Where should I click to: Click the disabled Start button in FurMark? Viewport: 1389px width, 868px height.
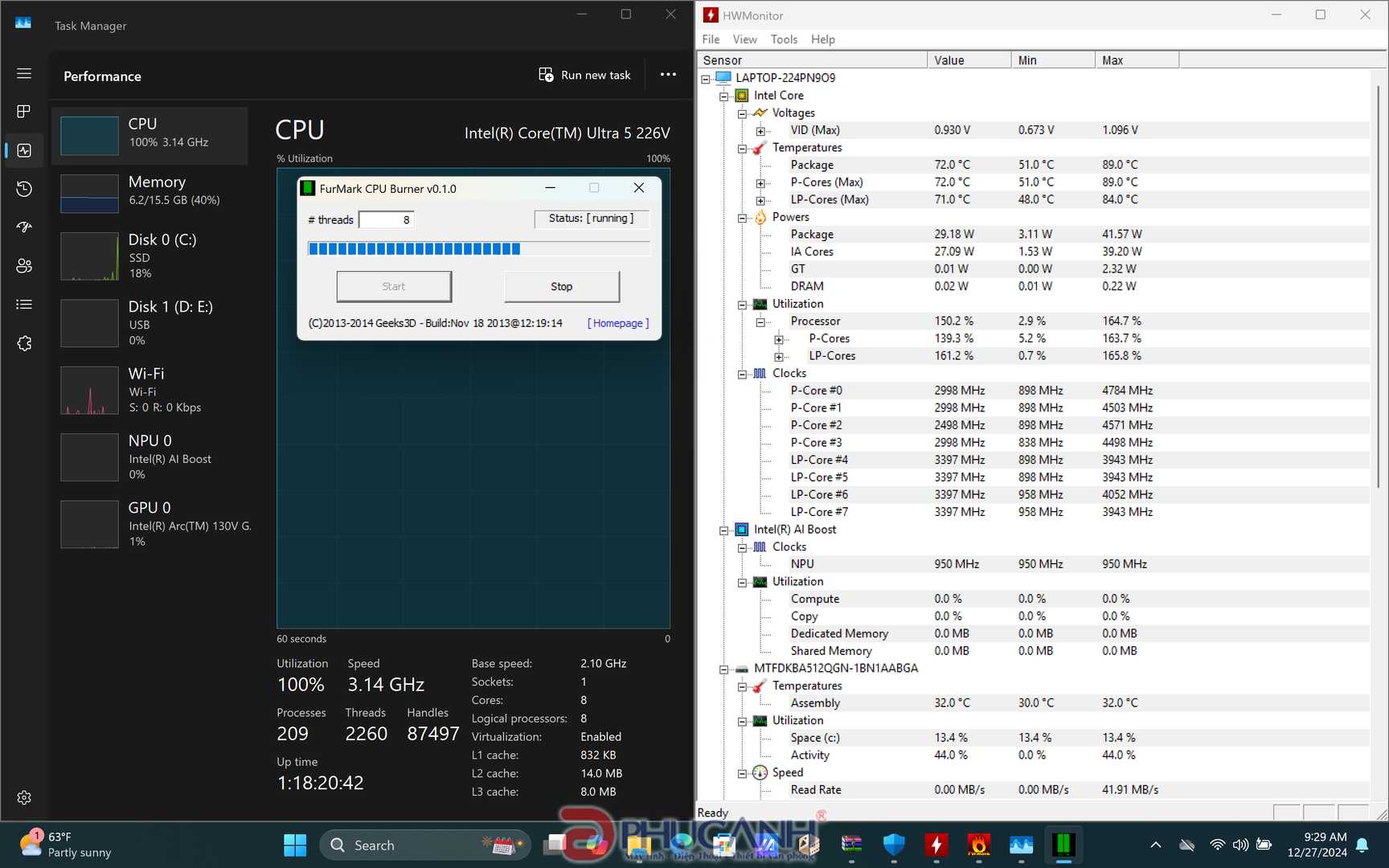tap(394, 286)
